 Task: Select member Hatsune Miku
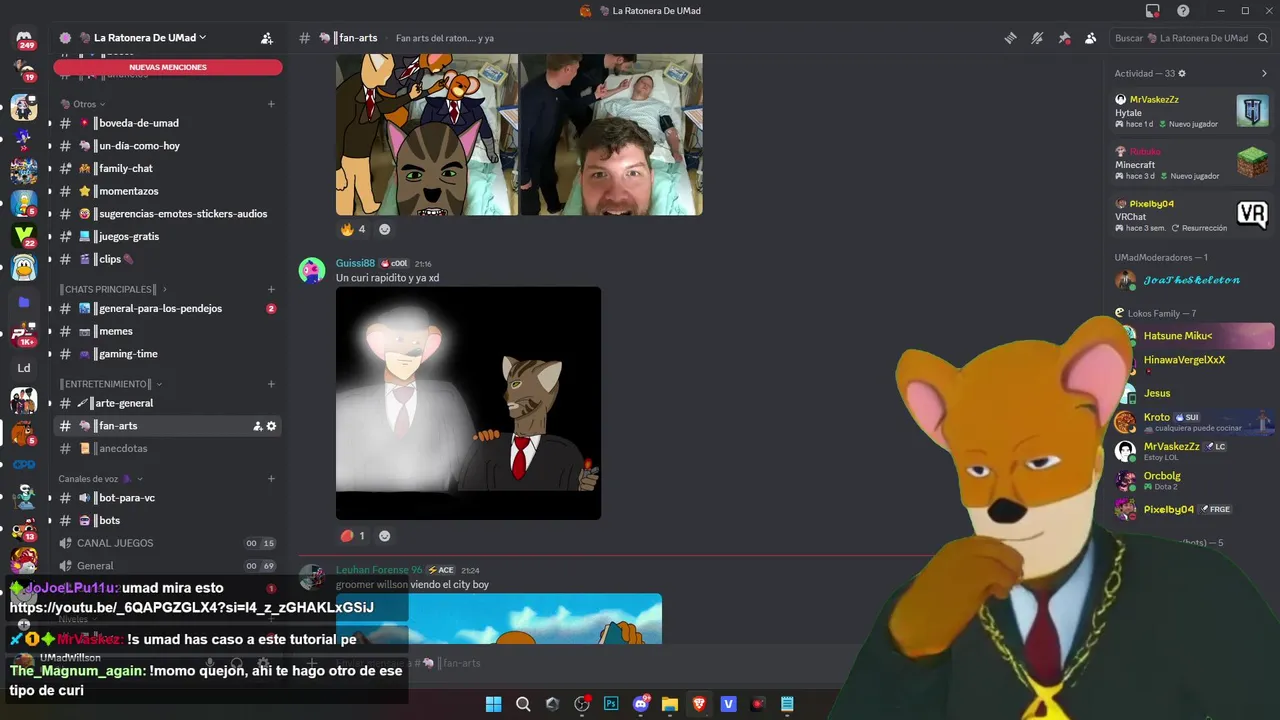click(1196, 336)
